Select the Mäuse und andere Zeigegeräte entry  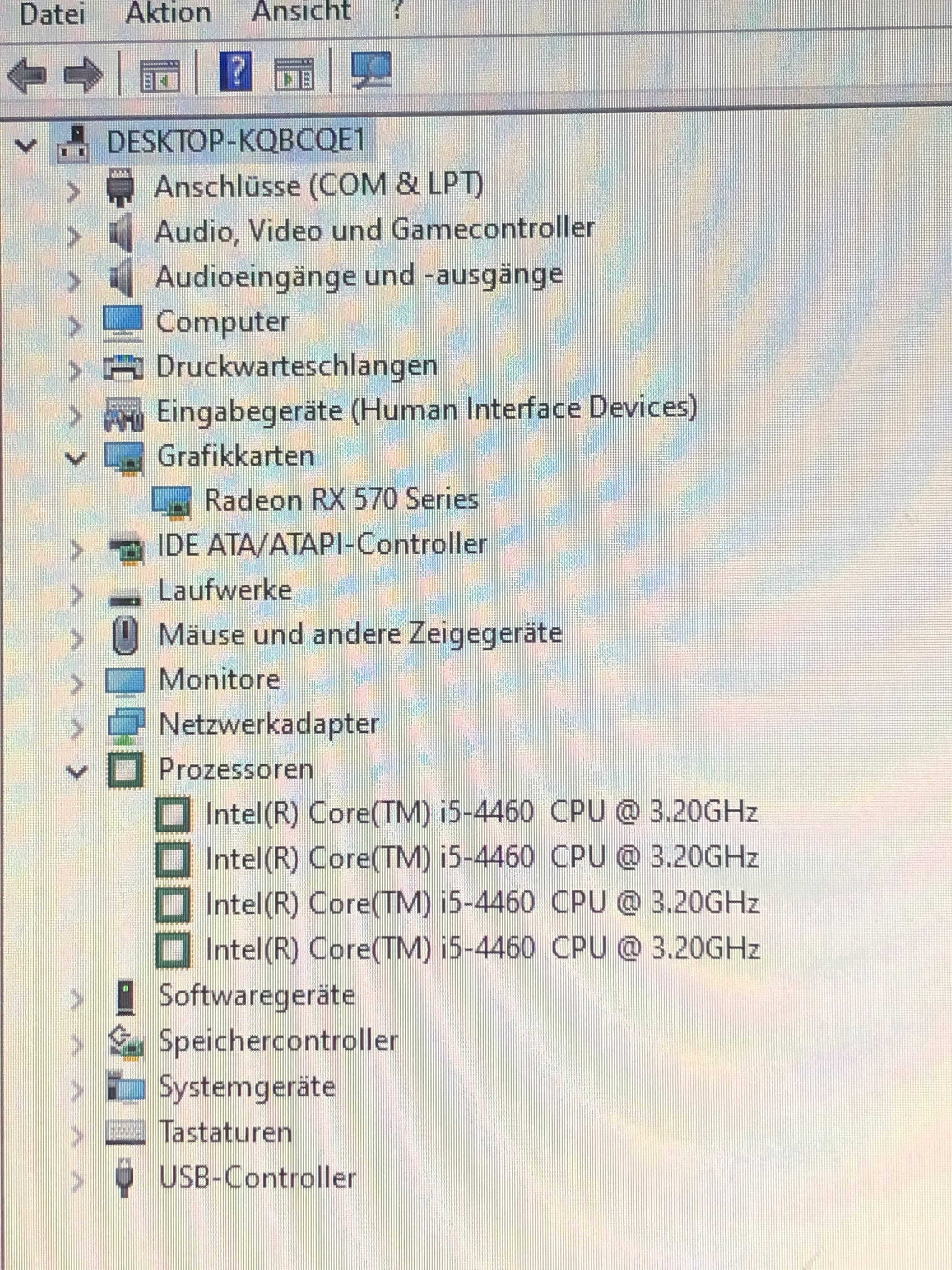[x=360, y=634]
